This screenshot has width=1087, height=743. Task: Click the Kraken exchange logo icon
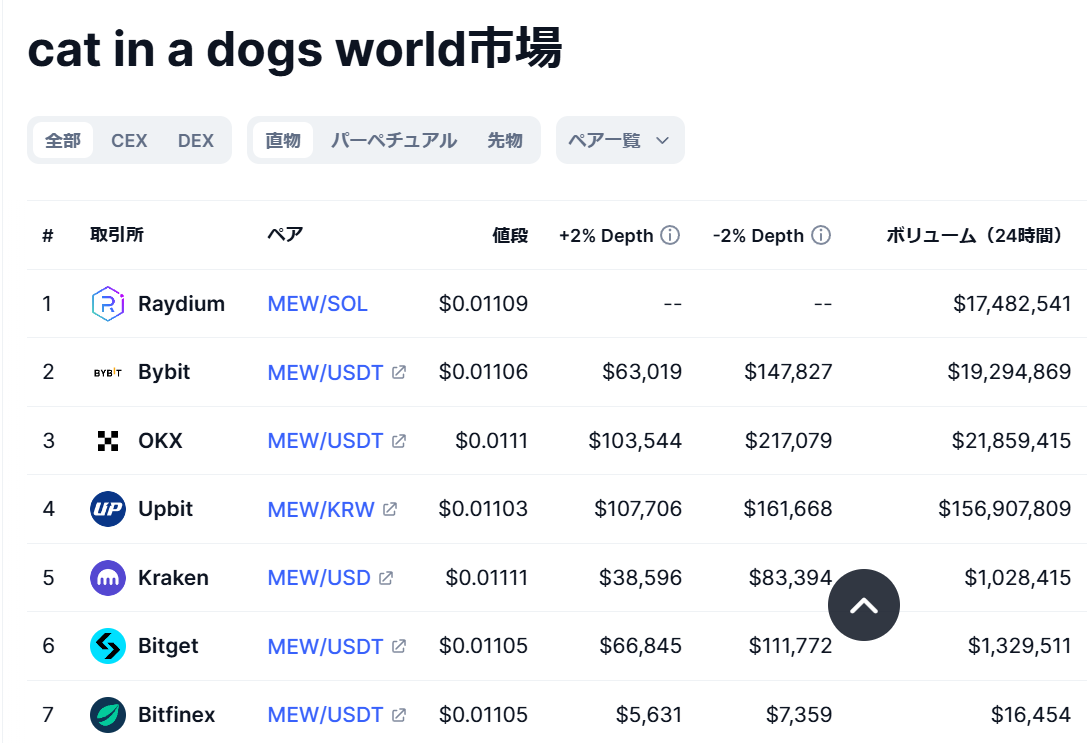click(107, 578)
